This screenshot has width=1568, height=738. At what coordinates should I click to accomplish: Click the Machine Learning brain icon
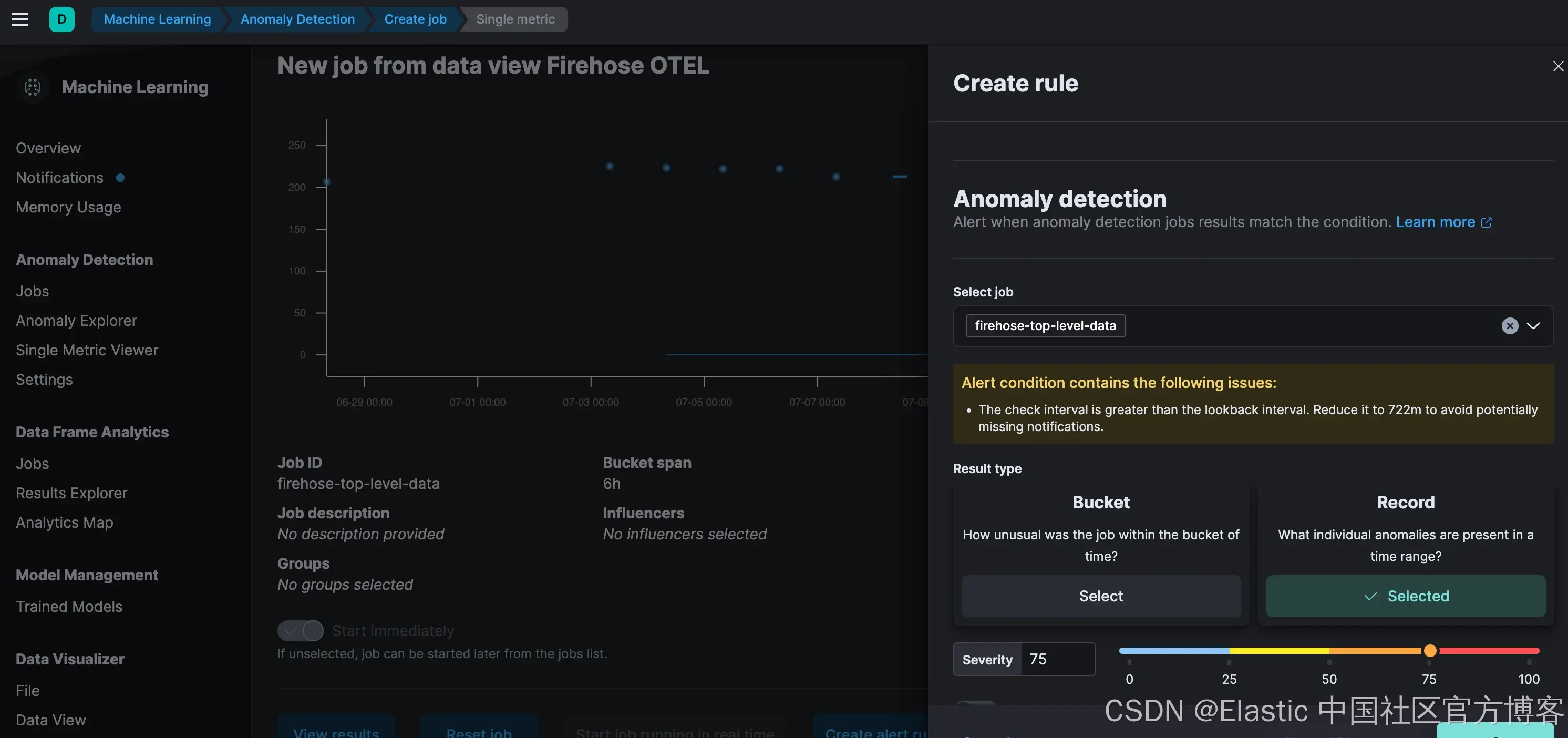pos(33,87)
